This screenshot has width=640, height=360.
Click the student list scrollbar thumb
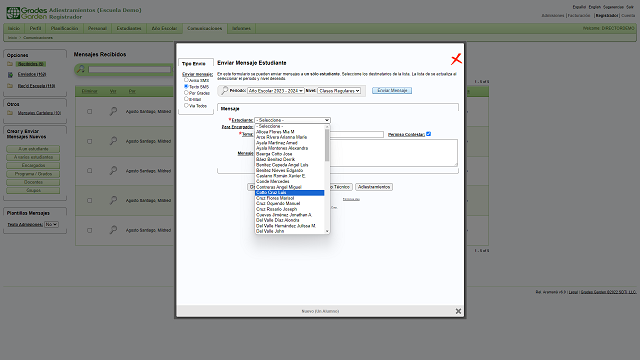[x=327, y=145]
